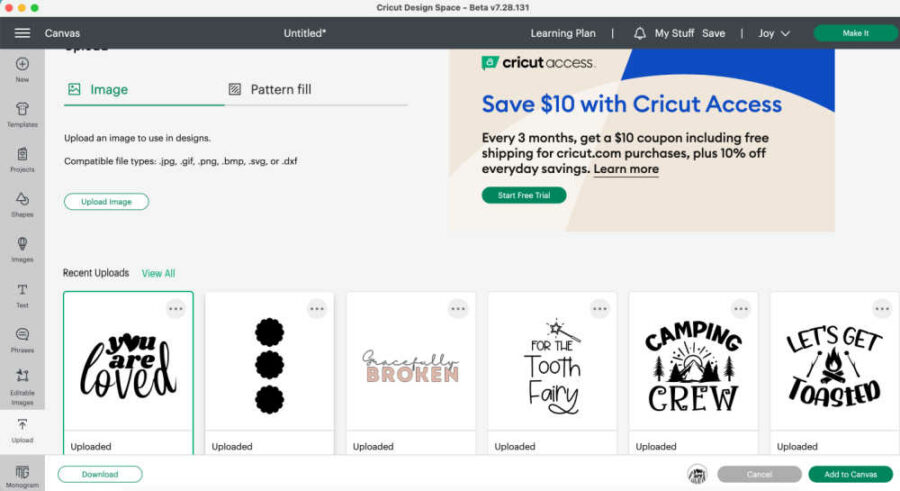
Task: Open the Editable Images panel
Action: coord(22,383)
